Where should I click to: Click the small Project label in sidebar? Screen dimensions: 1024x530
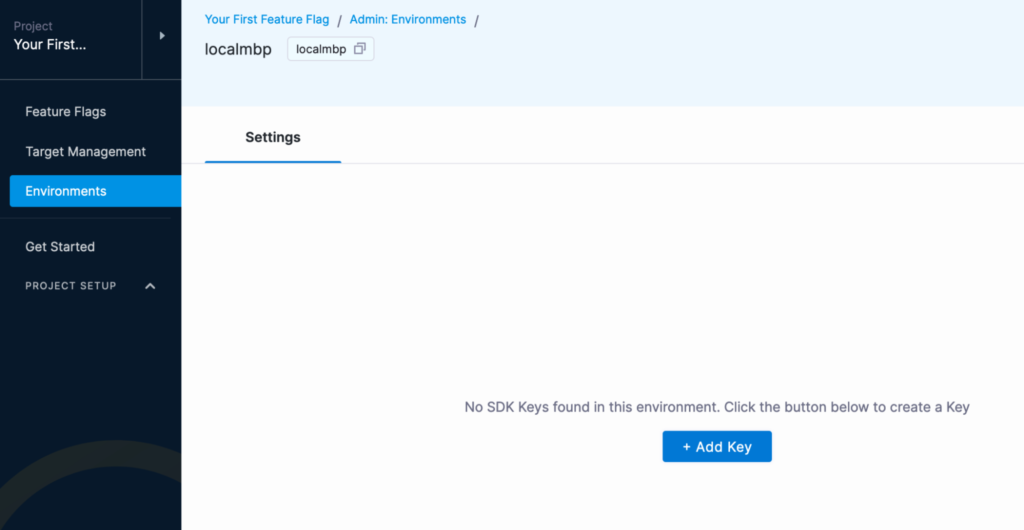[33, 26]
